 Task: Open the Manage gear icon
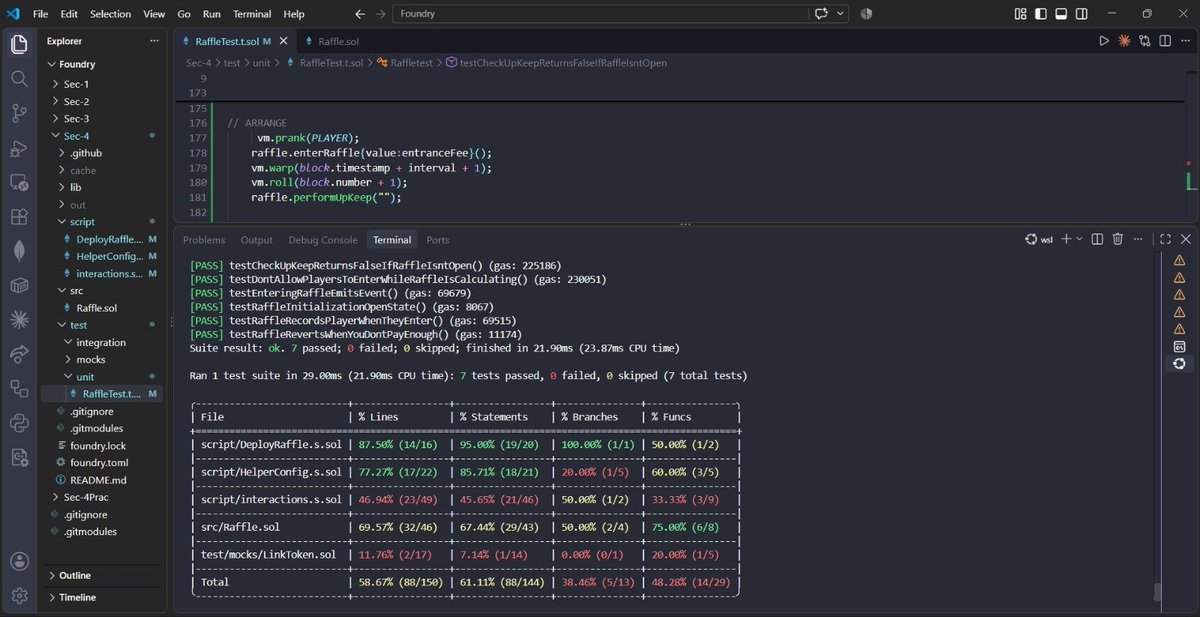[x=19, y=596]
